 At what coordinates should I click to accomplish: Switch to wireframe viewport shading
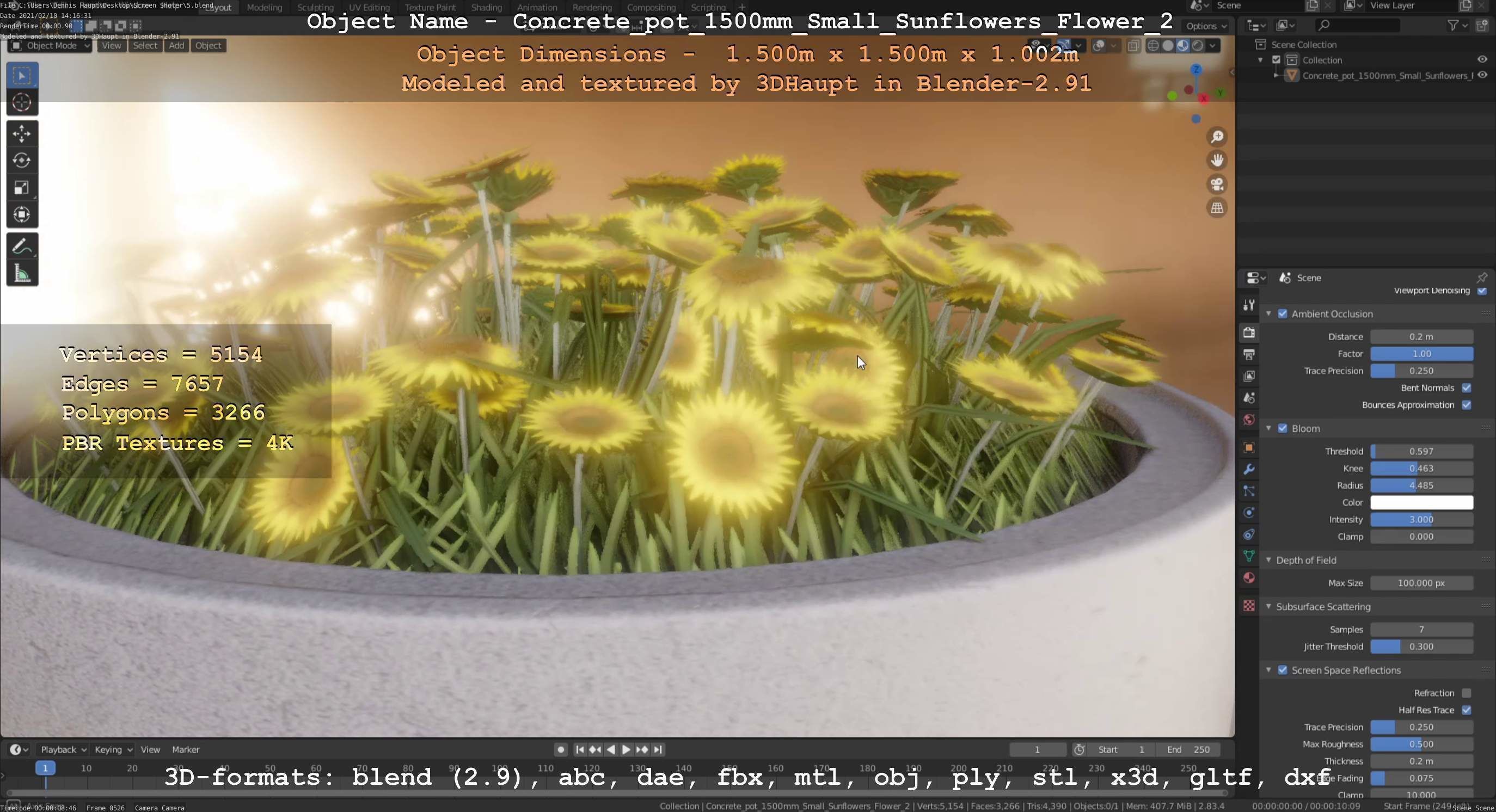[x=1154, y=45]
